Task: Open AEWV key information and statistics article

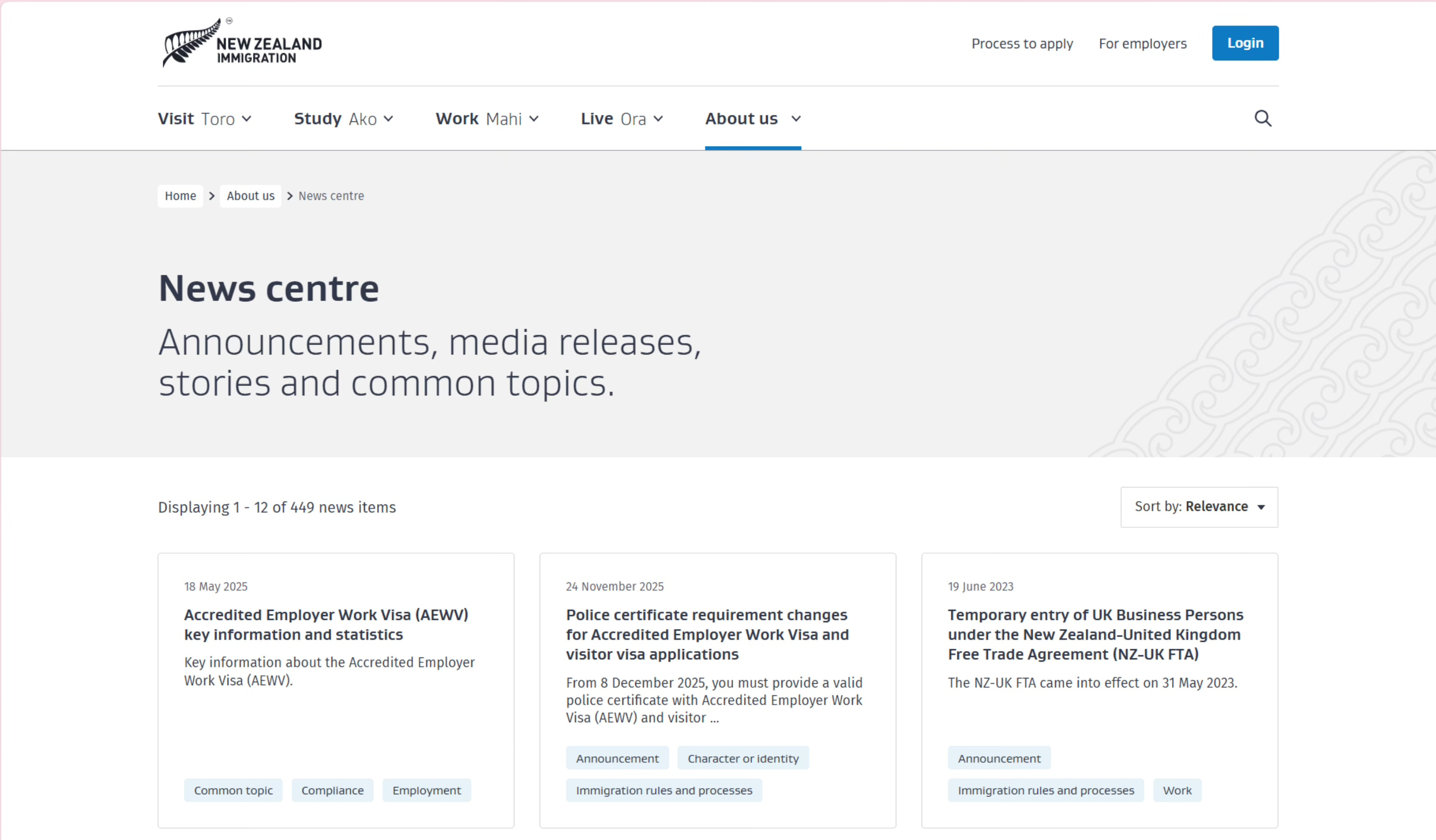Action: pos(326,624)
